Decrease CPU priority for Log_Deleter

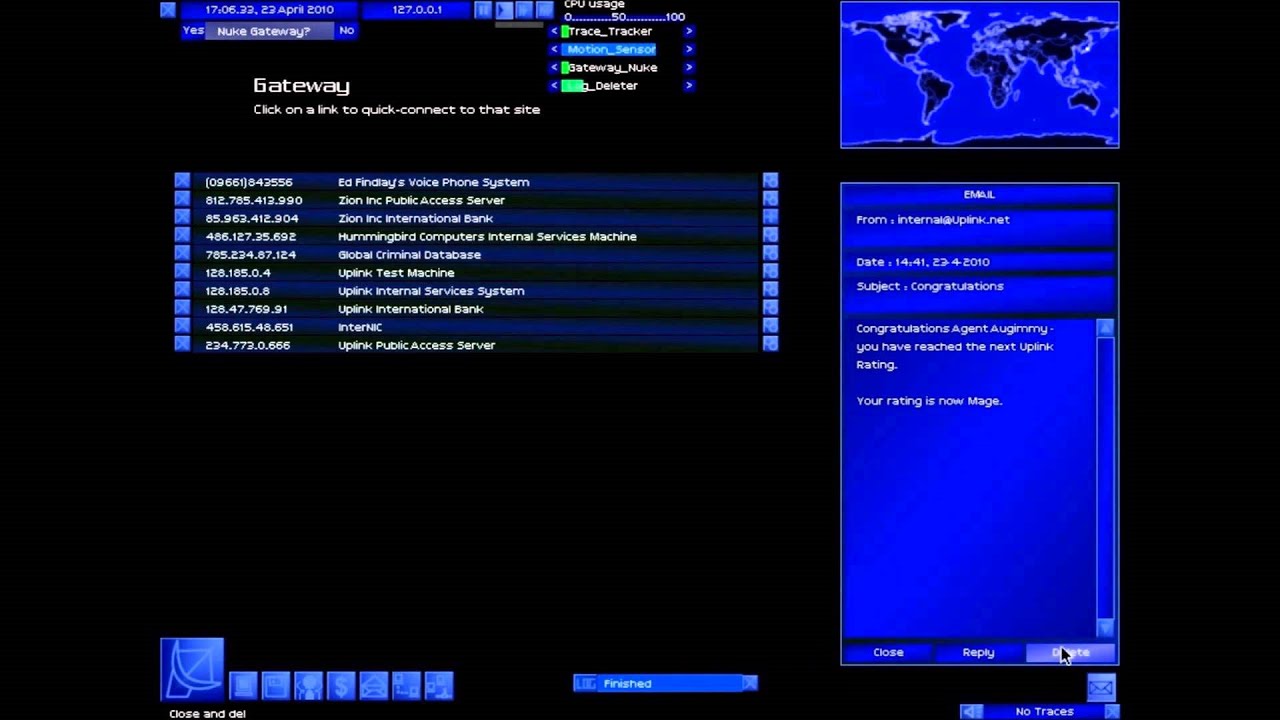pyautogui.click(x=554, y=85)
